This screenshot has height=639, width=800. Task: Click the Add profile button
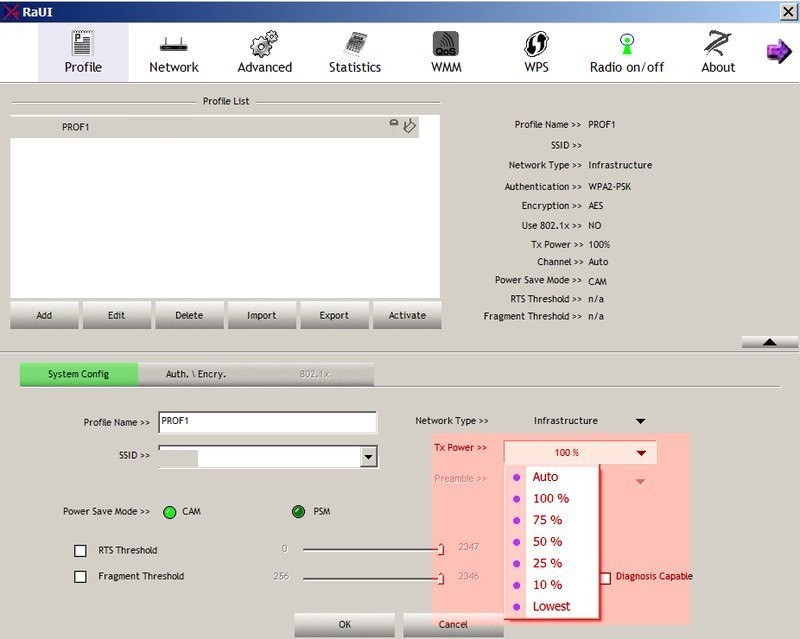[x=44, y=315]
